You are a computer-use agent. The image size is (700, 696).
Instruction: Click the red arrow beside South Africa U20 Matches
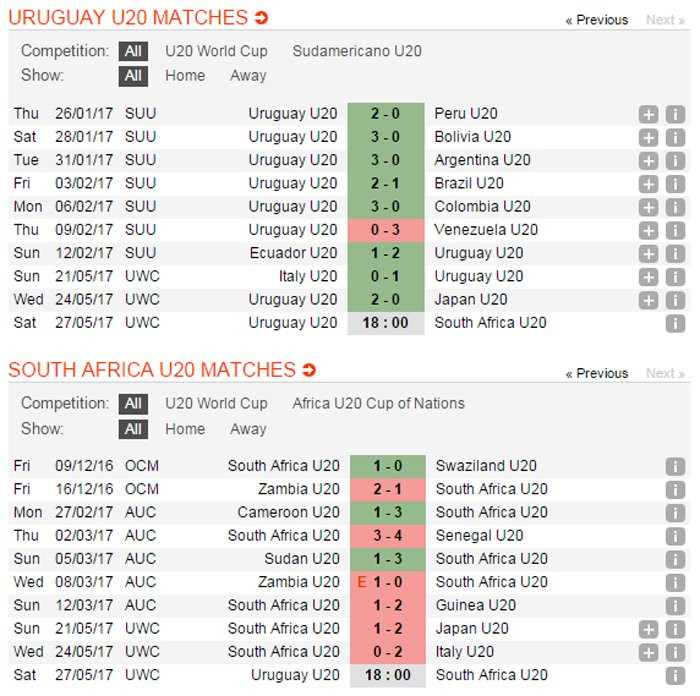click(309, 371)
